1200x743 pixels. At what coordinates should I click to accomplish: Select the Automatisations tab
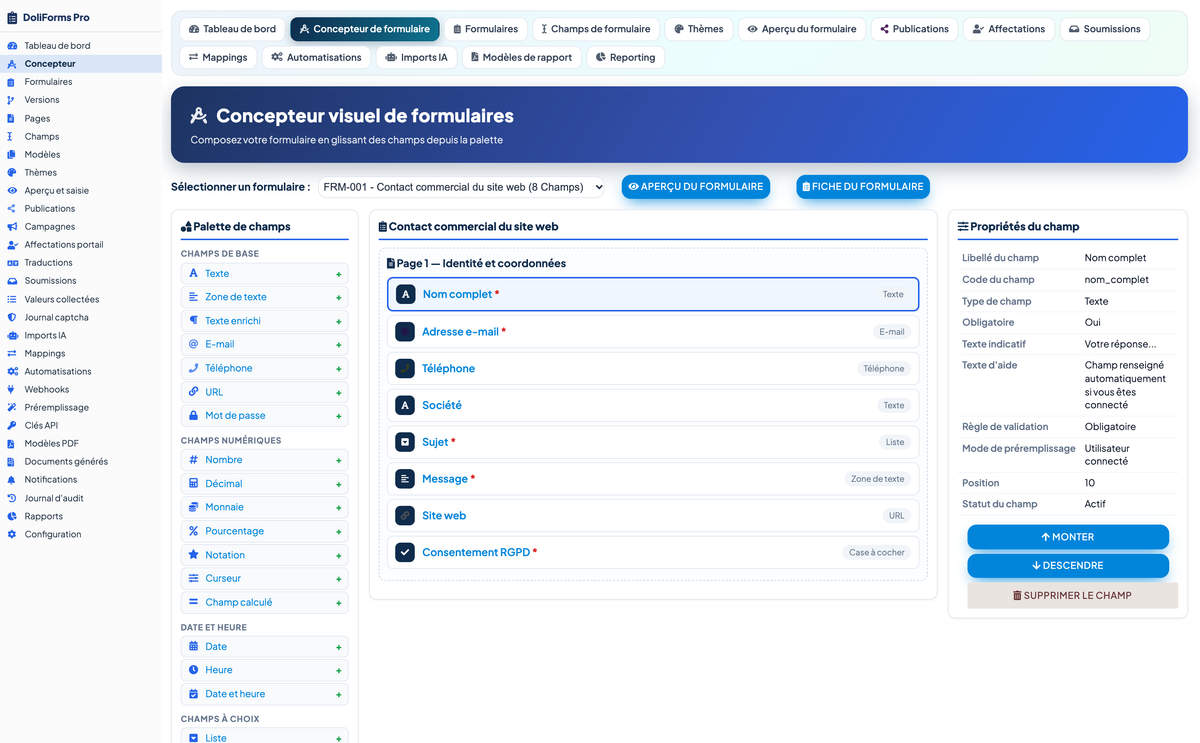click(x=316, y=57)
